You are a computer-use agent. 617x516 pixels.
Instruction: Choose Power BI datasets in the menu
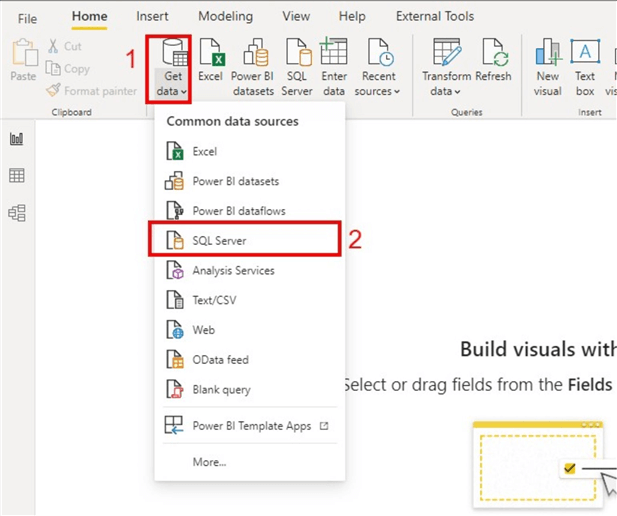(x=250, y=181)
